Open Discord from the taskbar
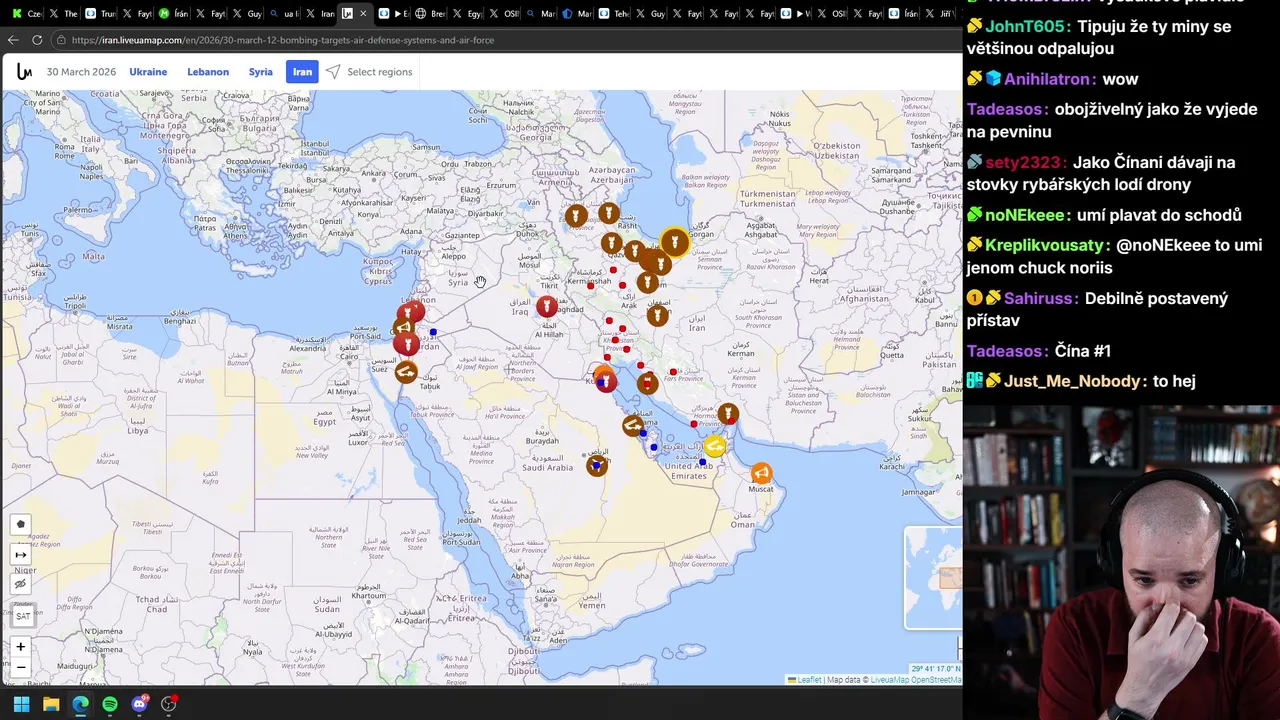The height and width of the screenshot is (720, 1280). (x=139, y=704)
